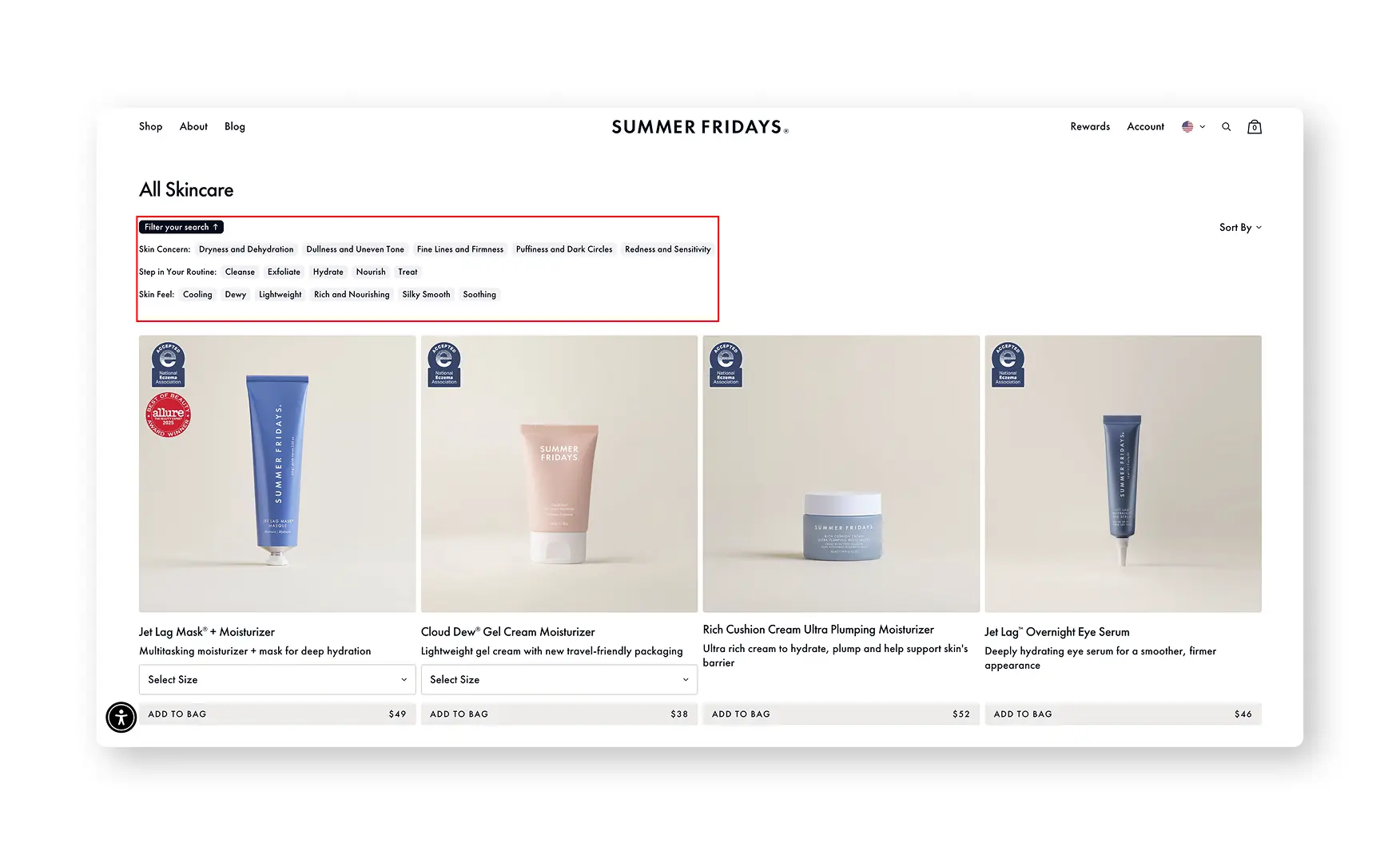Image resolution: width=1400 pixels, height=855 pixels.
Task: Click eczema association badge on Overnight Eye Serum
Action: (1008, 364)
